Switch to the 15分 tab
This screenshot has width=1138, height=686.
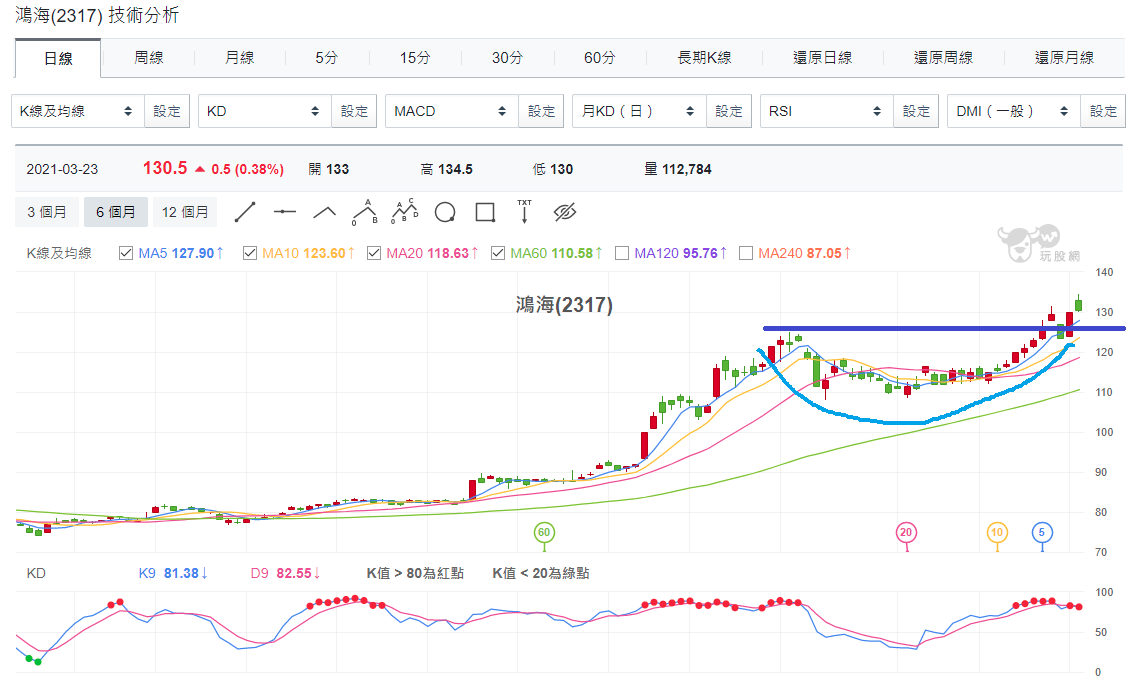pos(415,57)
